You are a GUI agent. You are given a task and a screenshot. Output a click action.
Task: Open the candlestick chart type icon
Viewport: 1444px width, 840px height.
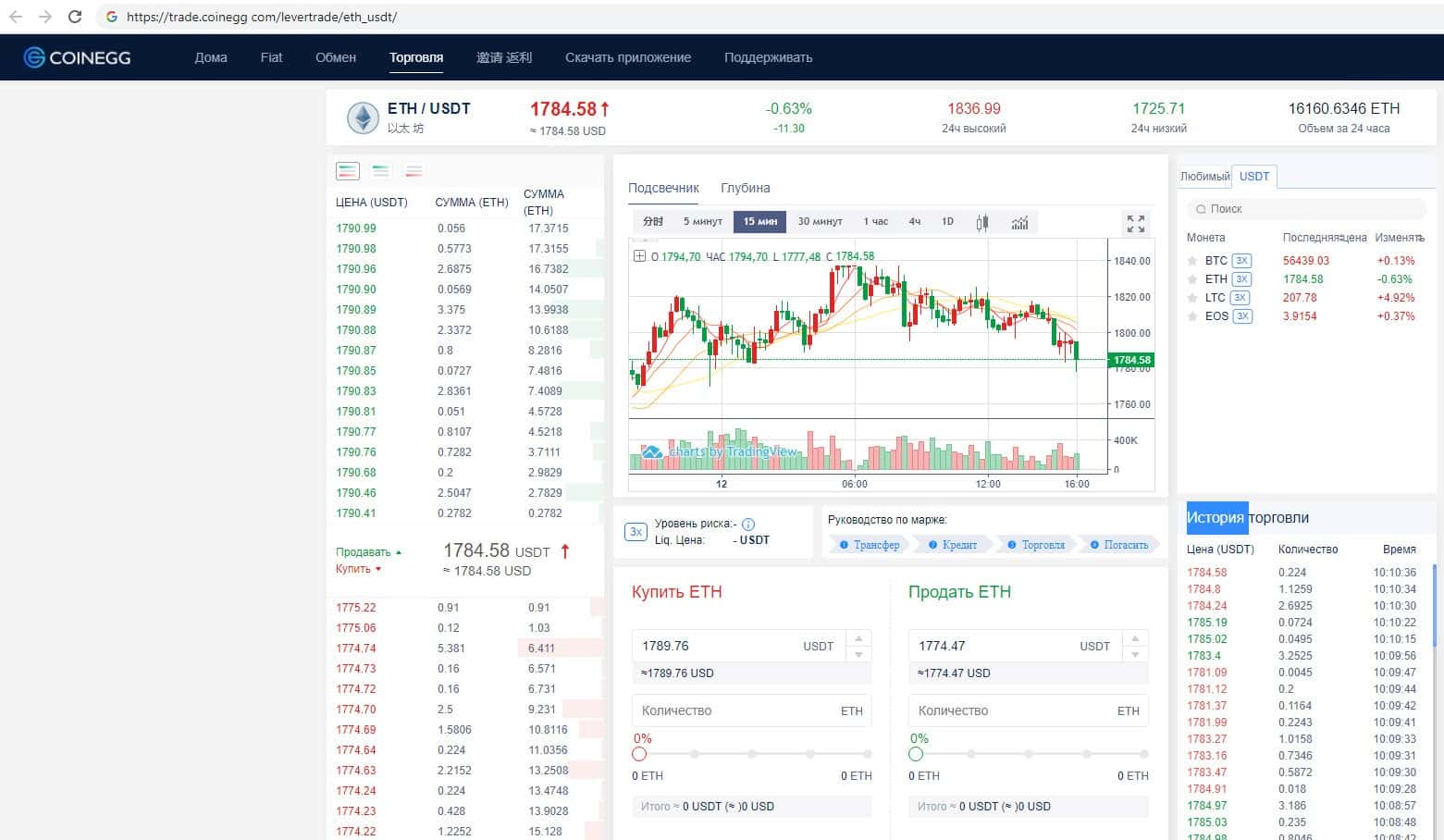click(981, 222)
